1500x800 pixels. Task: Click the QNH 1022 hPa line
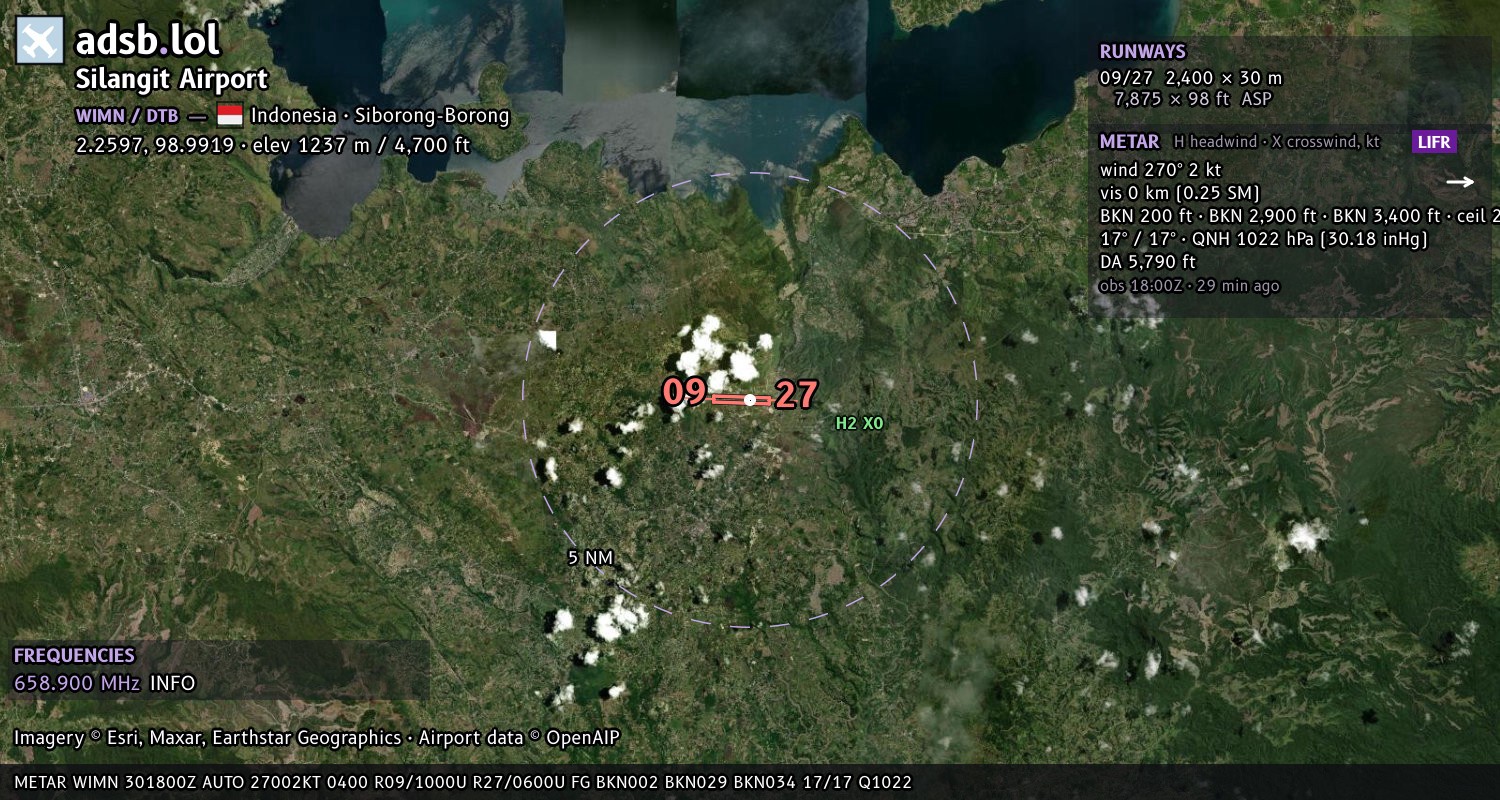[1264, 239]
